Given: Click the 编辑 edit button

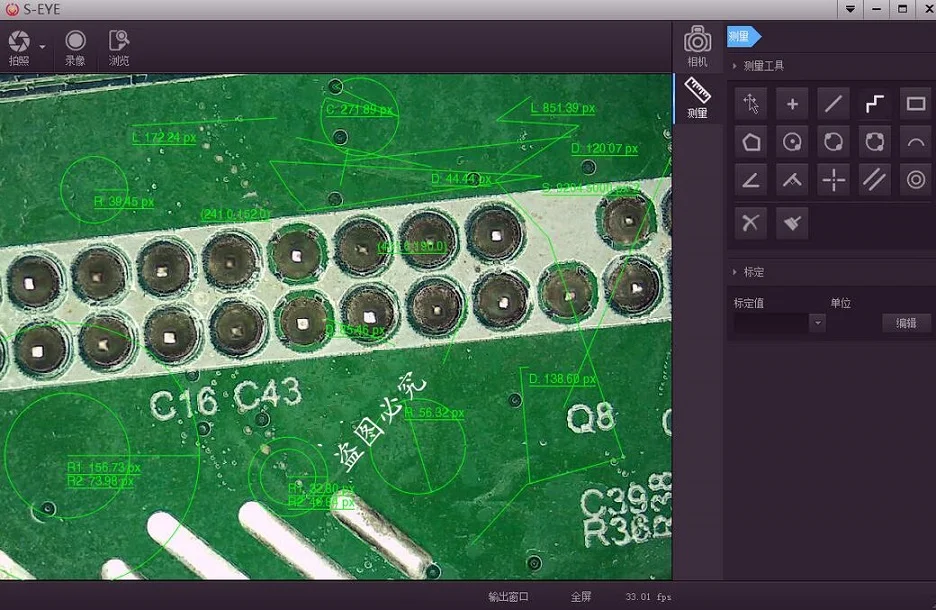Looking at the screenshot, I should pyautogui.click(x=906, y=323).
